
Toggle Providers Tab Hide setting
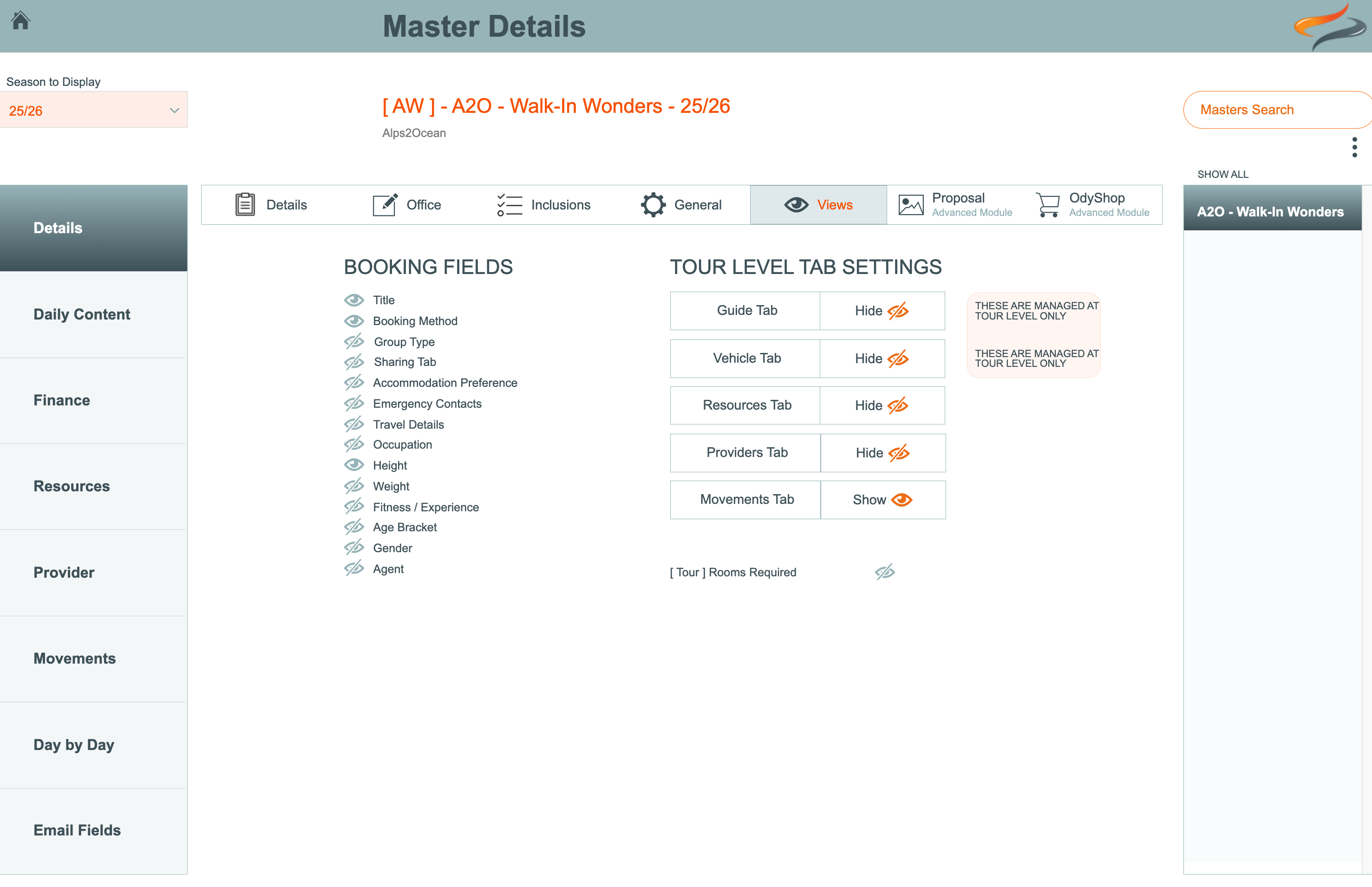pyautogui.click(x=882, y=453)
